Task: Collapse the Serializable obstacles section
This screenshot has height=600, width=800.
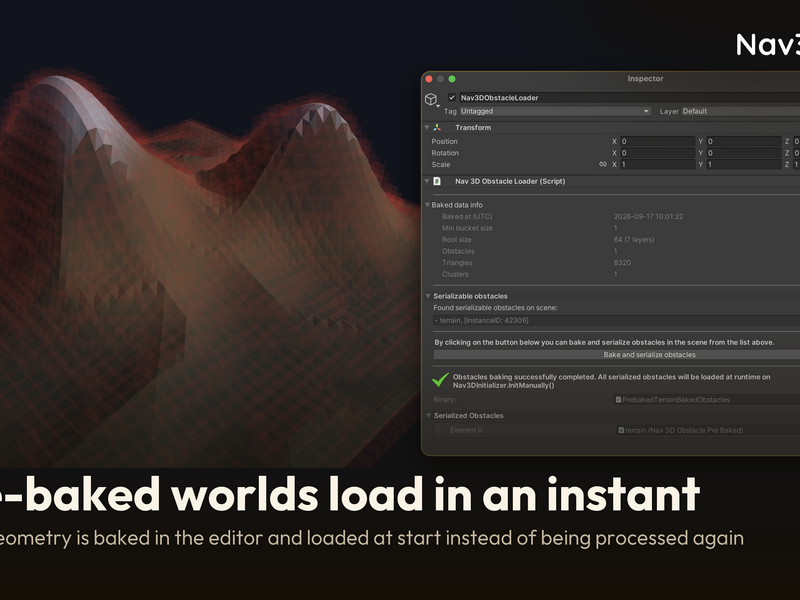Action: point(428,296)
